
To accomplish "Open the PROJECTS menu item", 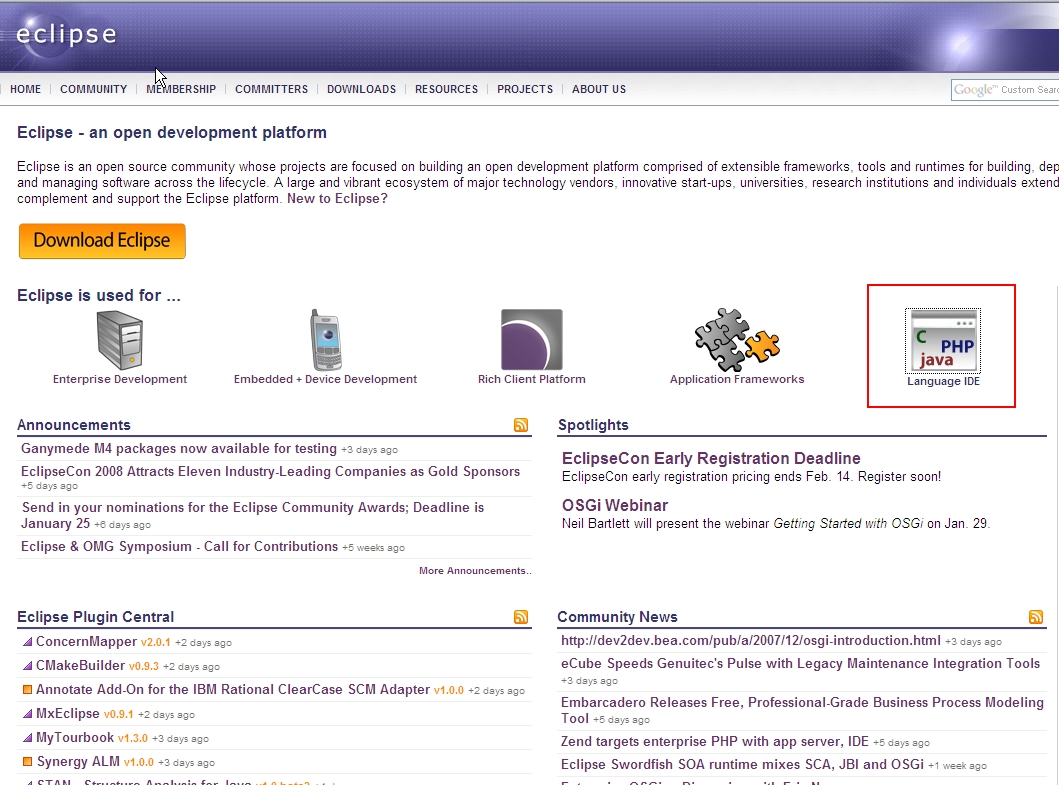I will click(x=525, y=89).
